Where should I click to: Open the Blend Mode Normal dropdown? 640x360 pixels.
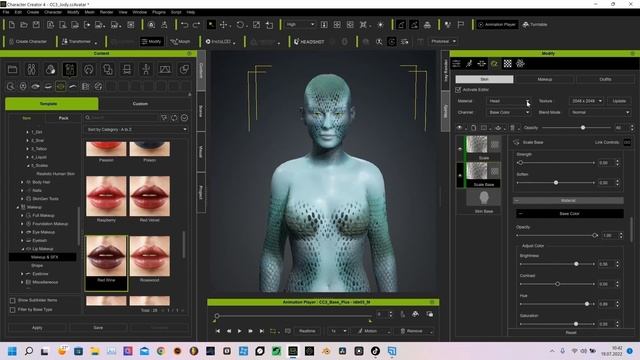[600, 112]
